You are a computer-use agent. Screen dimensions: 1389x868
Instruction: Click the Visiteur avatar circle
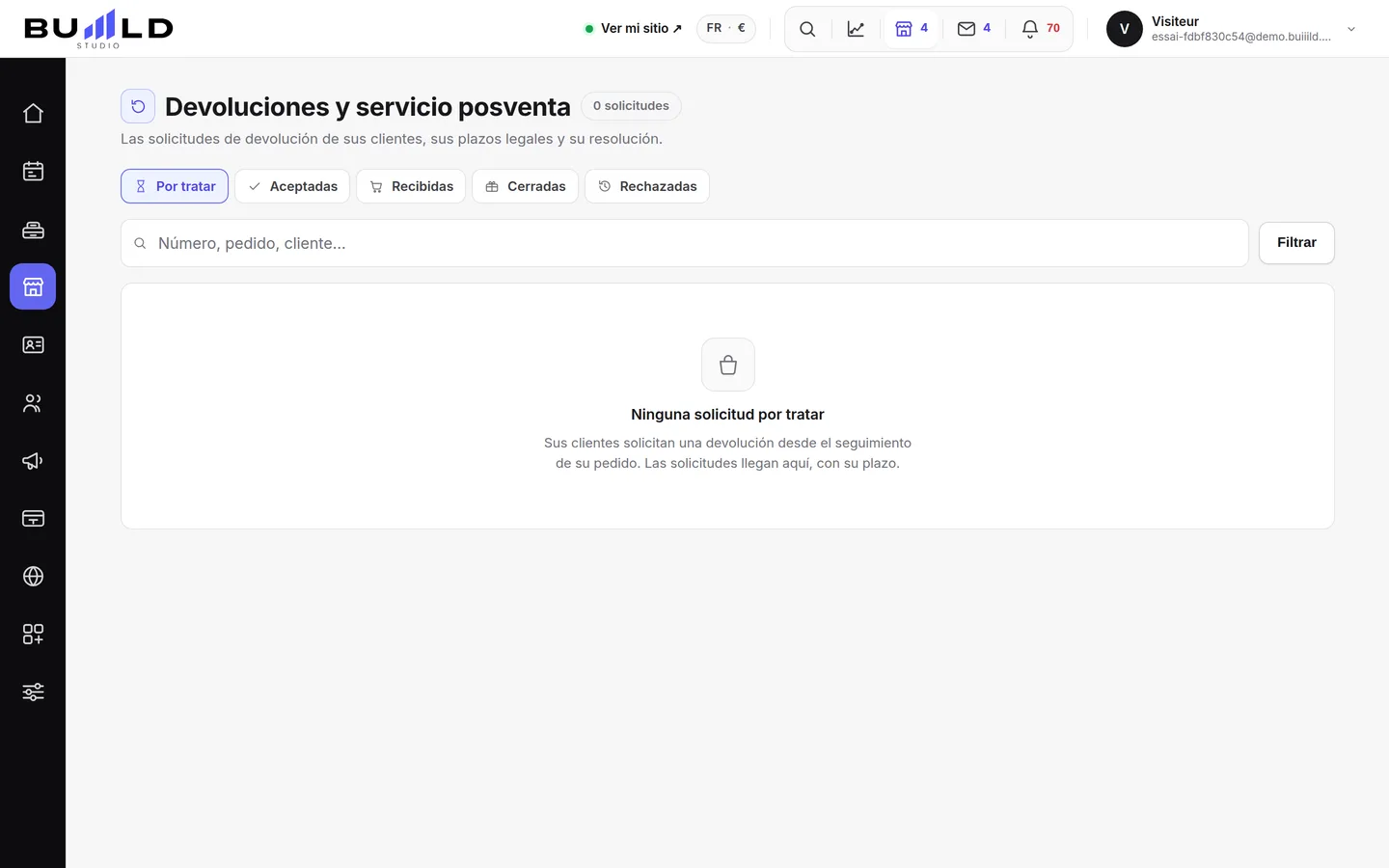[1125, 29]
